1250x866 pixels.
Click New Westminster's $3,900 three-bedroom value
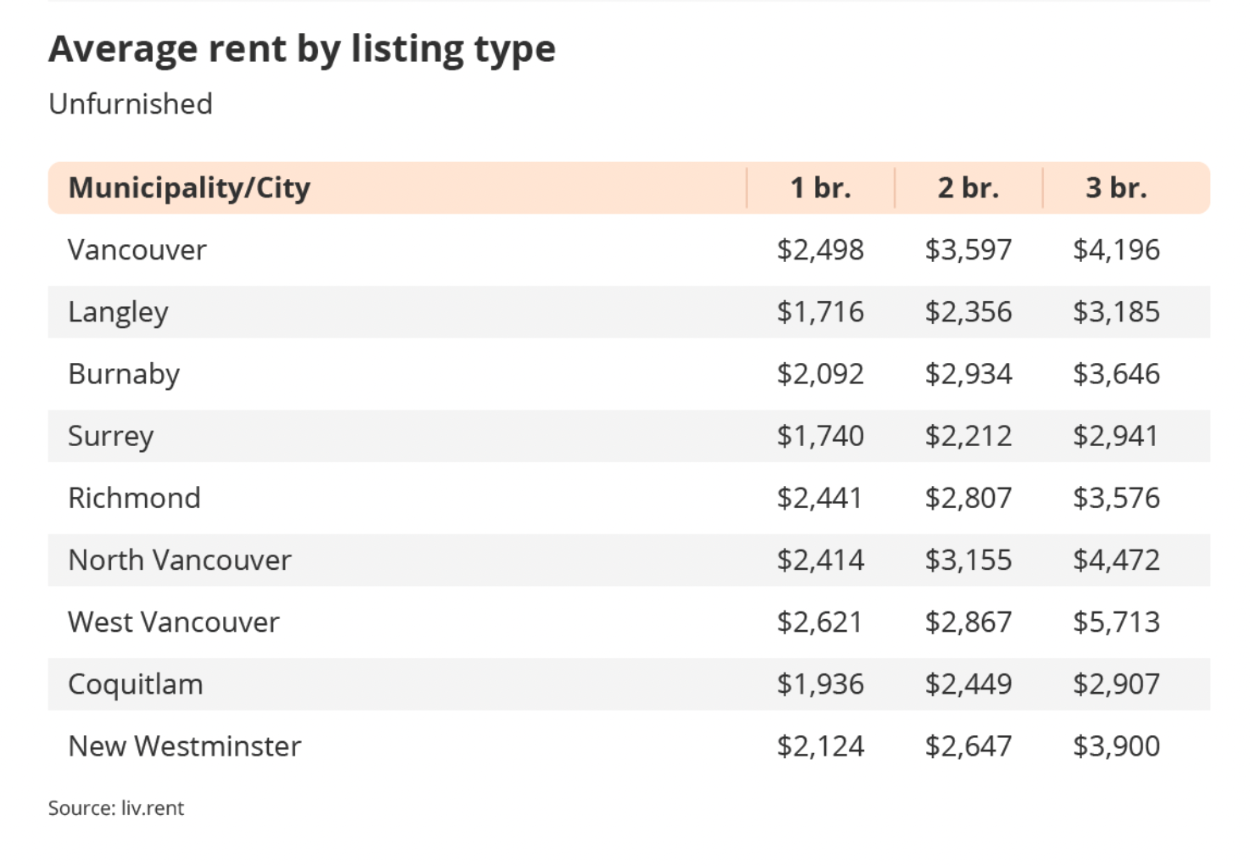1116,745
